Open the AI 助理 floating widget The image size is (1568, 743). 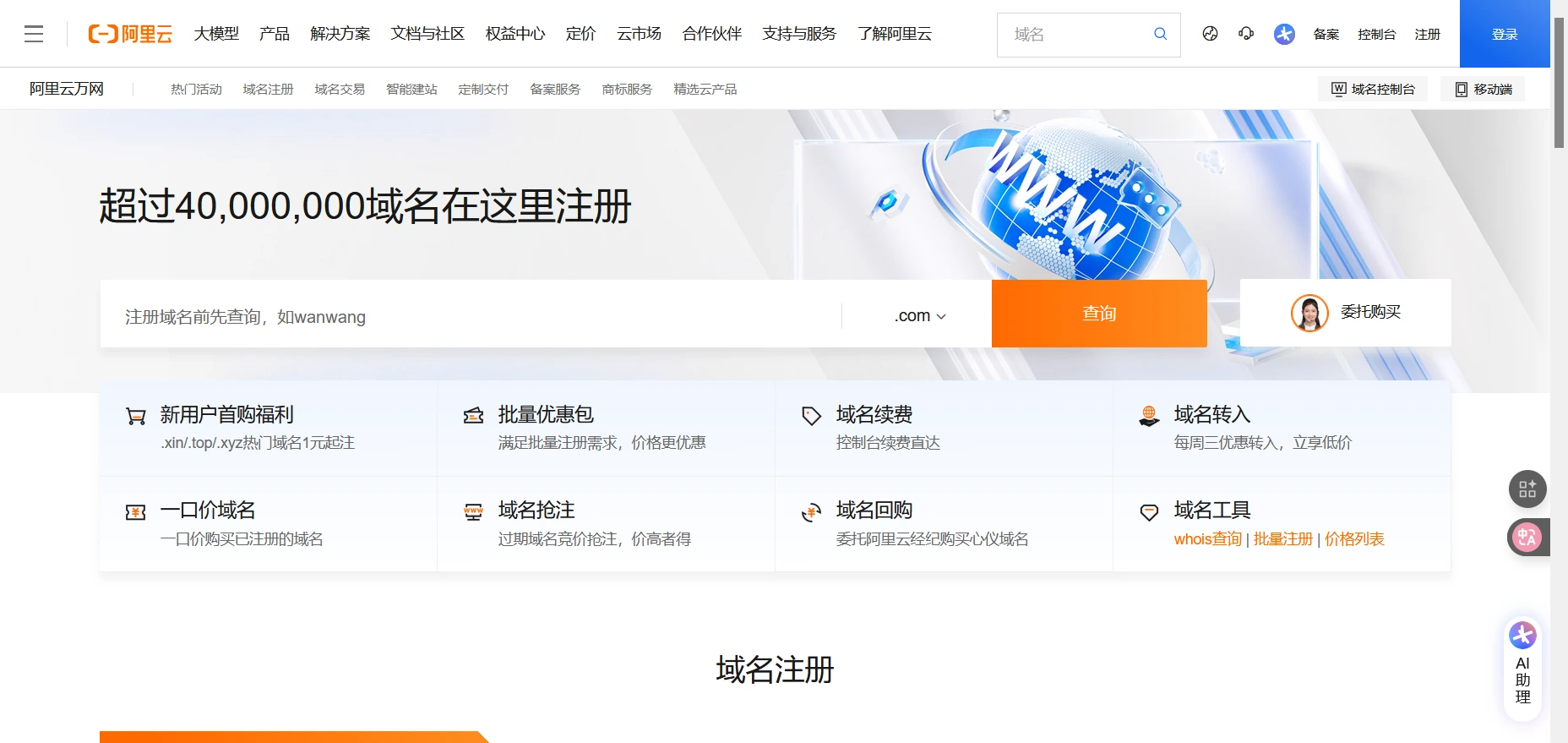point(1522,669)
